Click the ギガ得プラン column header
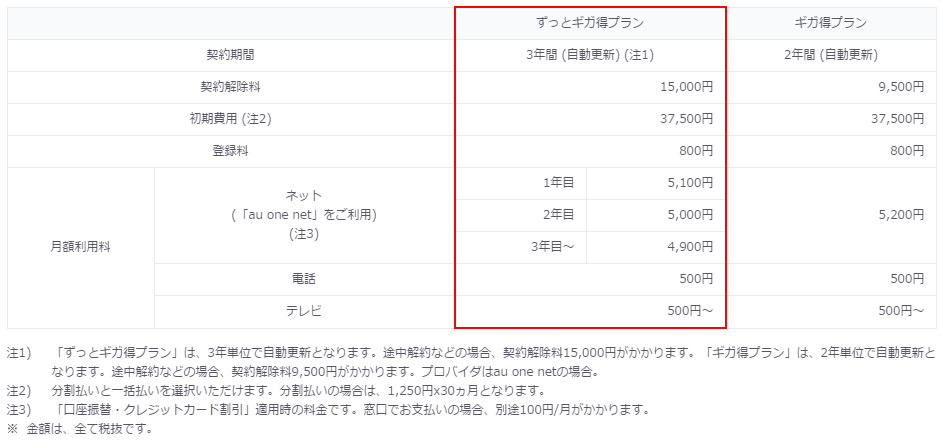Image resolution: width=943 pixels, height=445 pixels. (831, 23)
